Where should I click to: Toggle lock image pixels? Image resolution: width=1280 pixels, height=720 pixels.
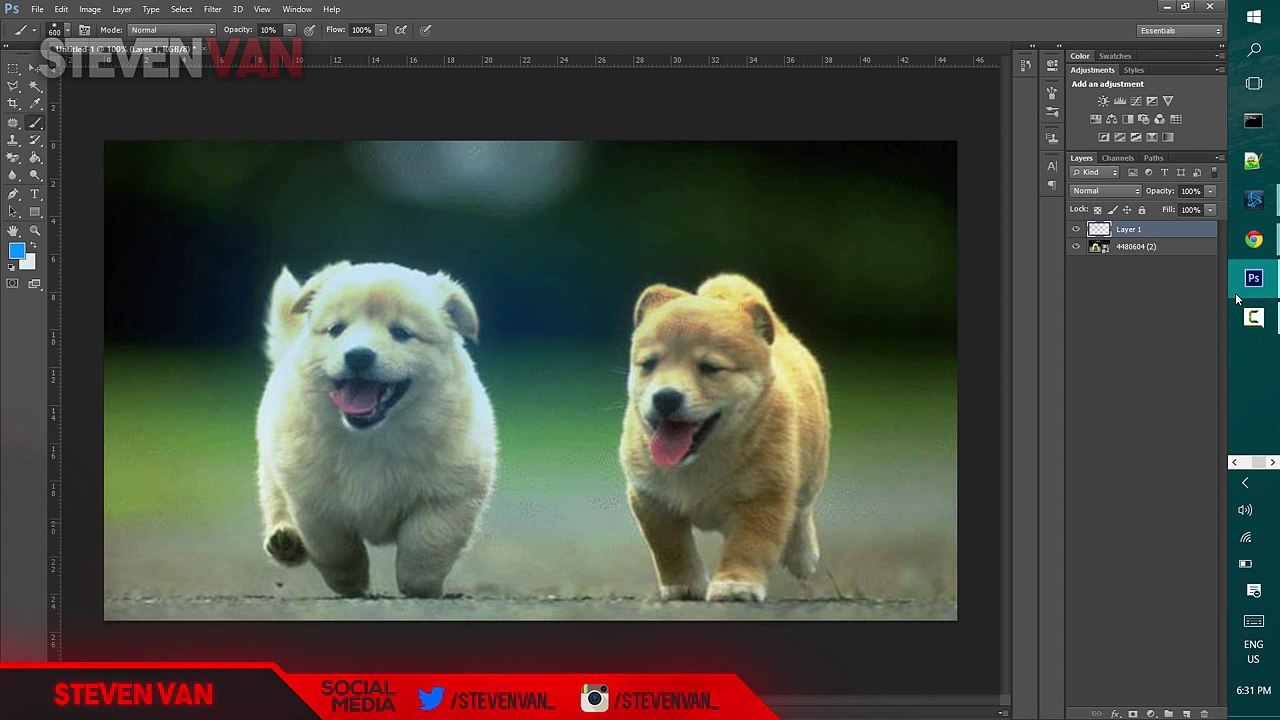coord(1112,210)
